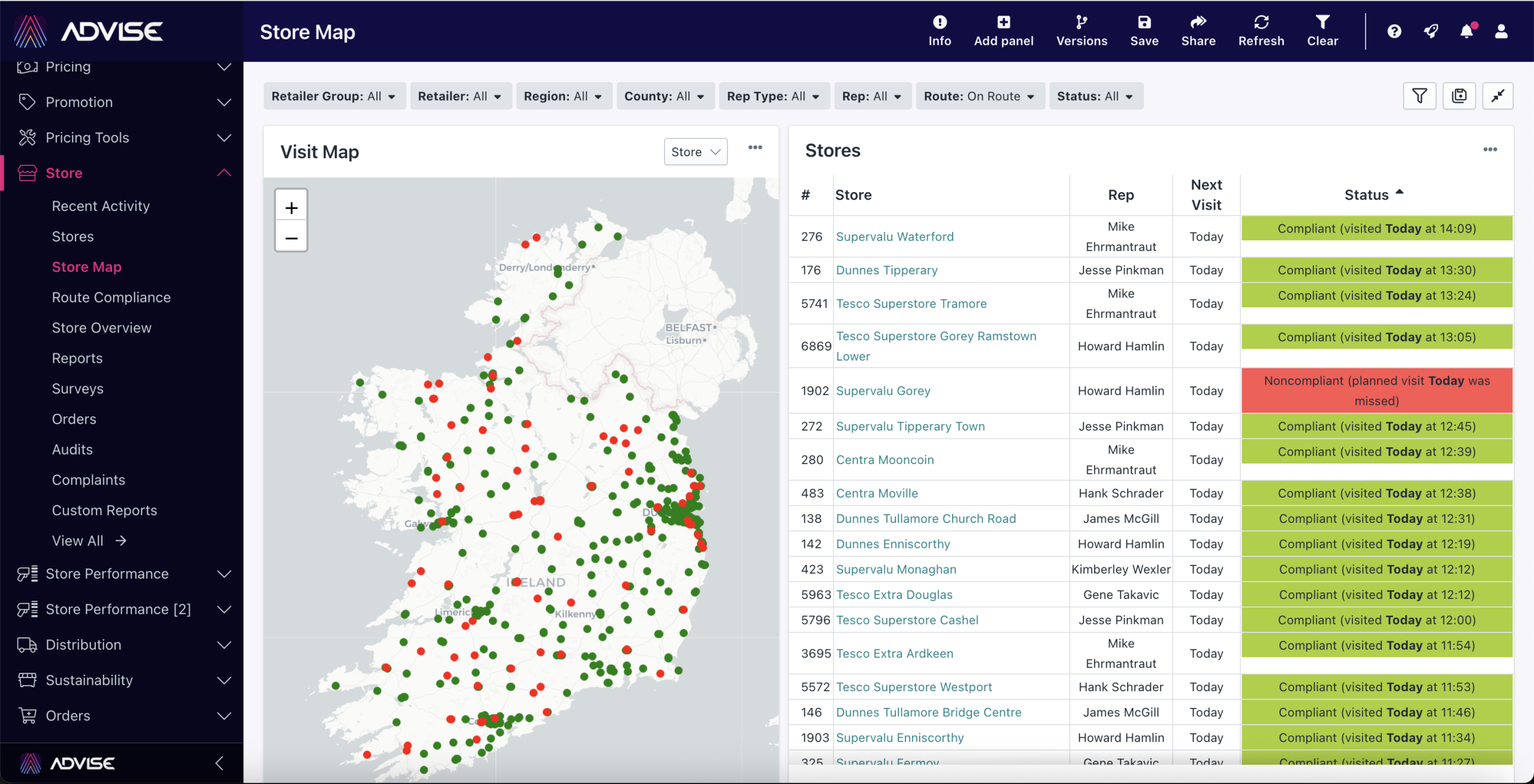The height and width of the screenshot is (784, 1534).
Task: Open the Supervalu Waterford store link
Action: [x=894, y=237]
